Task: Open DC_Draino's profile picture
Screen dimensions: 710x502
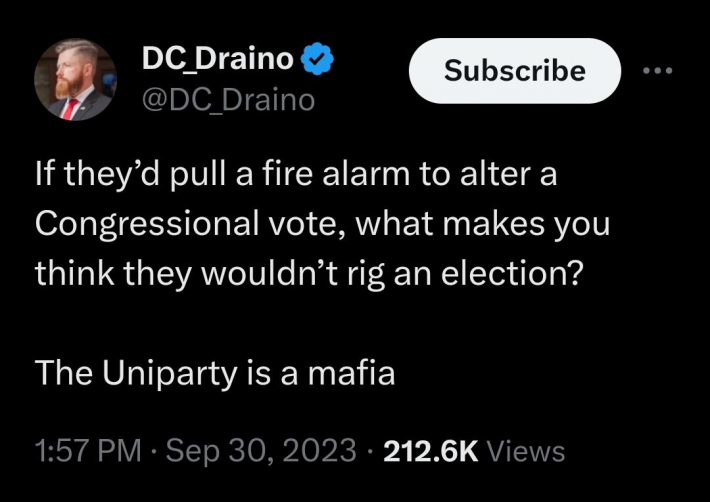Action: pyautogui.click(x=74, y=80)
